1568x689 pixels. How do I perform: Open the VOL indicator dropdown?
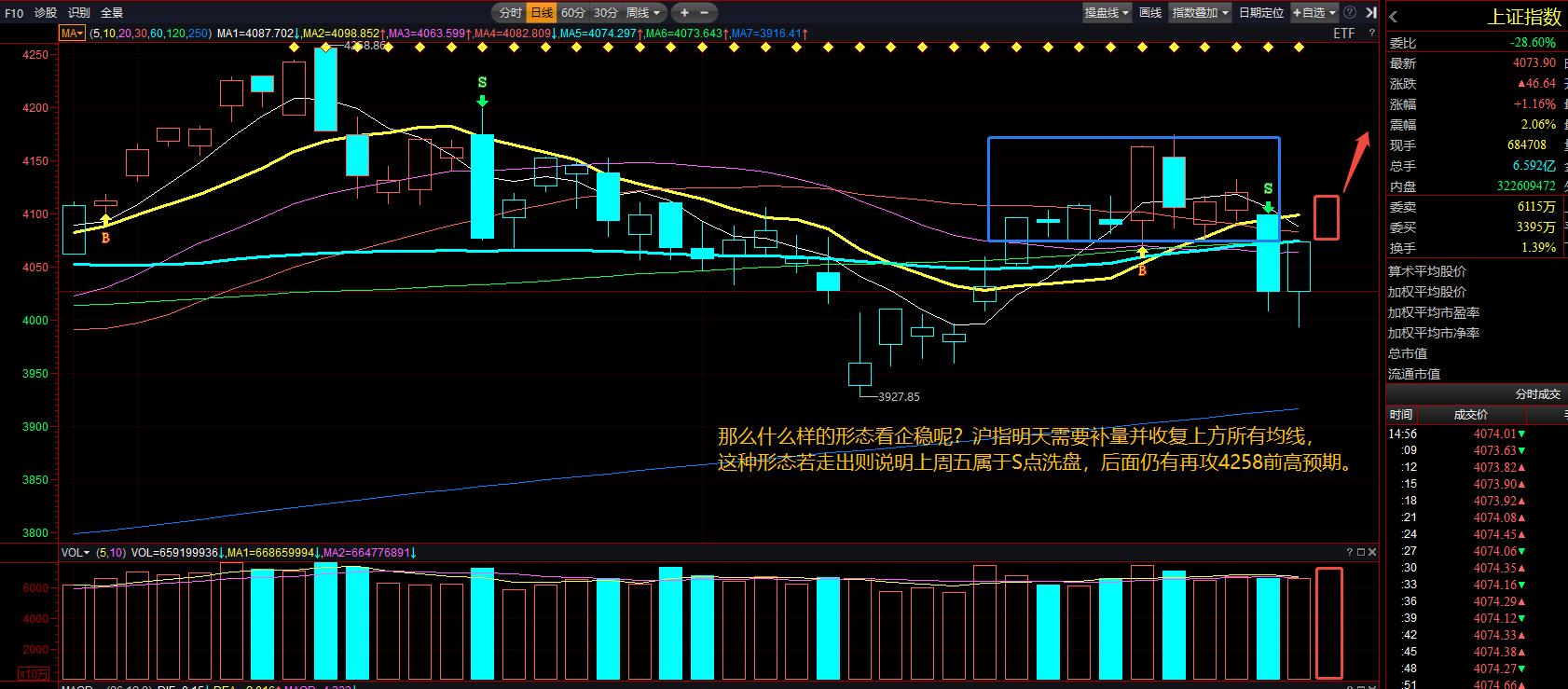[x=76, y=553]
